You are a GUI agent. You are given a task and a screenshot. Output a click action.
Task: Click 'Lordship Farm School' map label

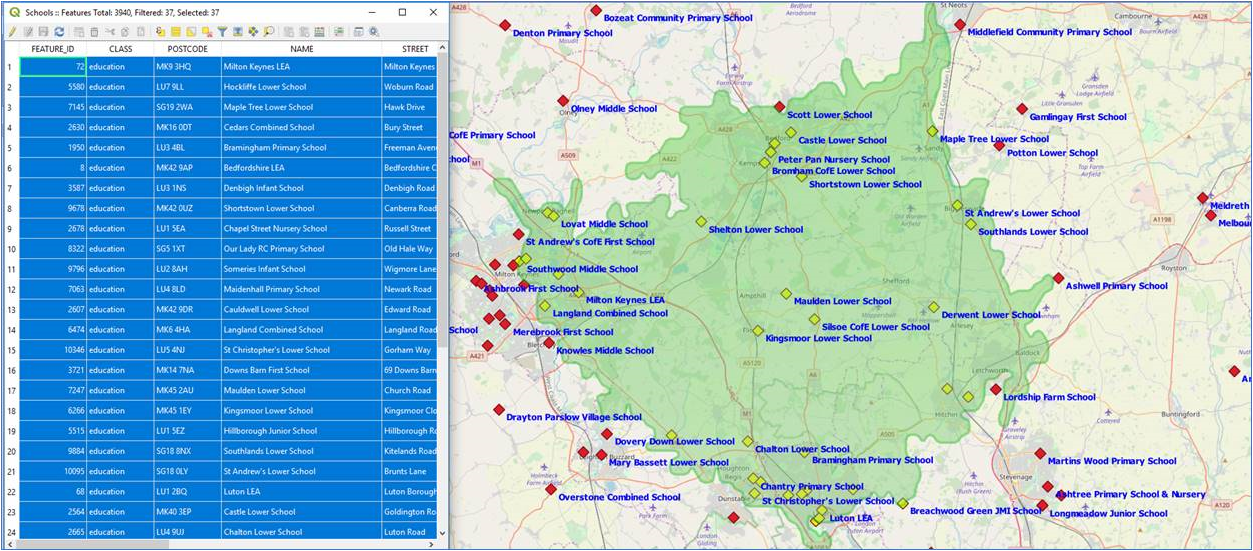click(x=1049, y=397)
